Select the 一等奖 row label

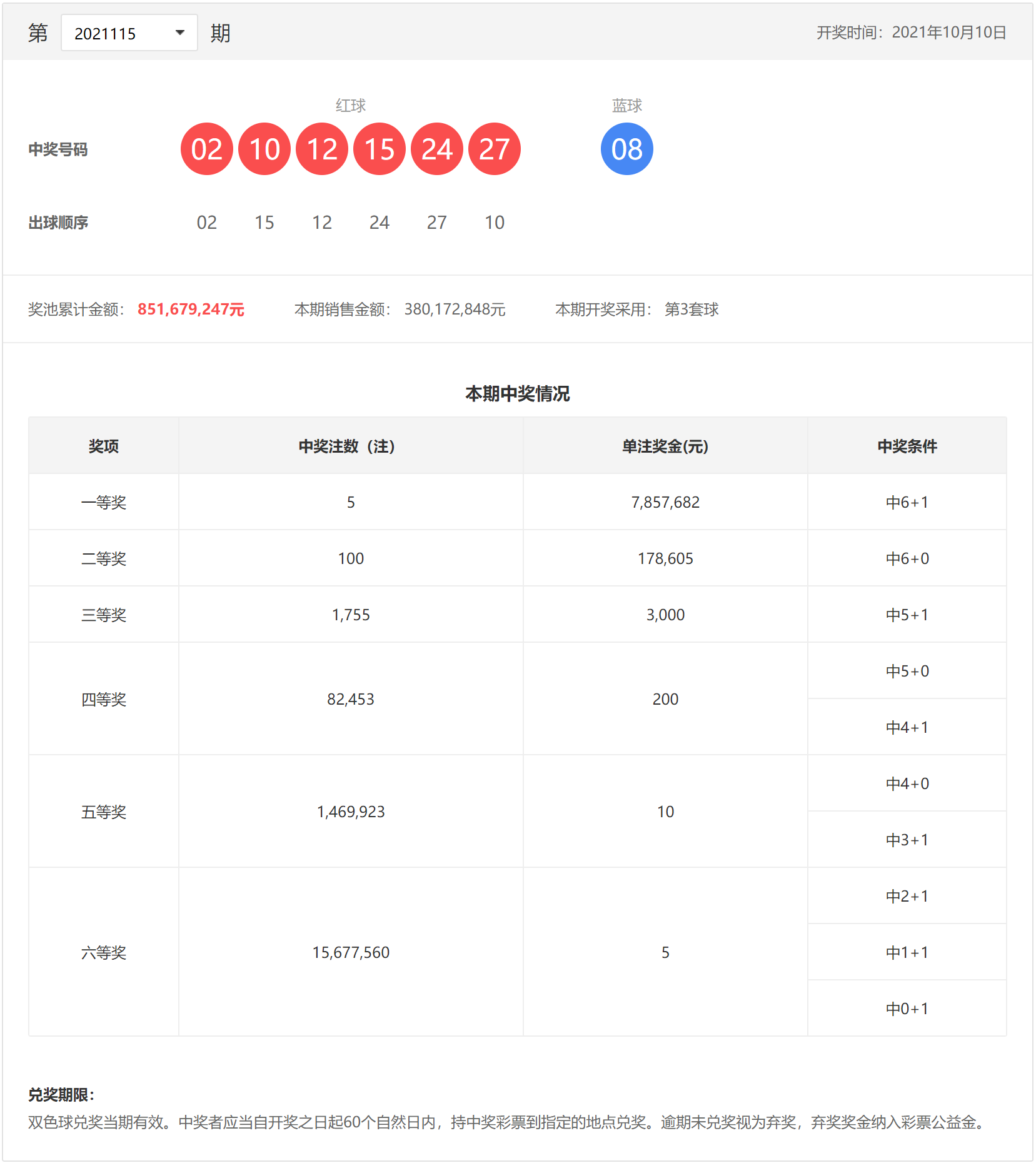click(104, 502)
